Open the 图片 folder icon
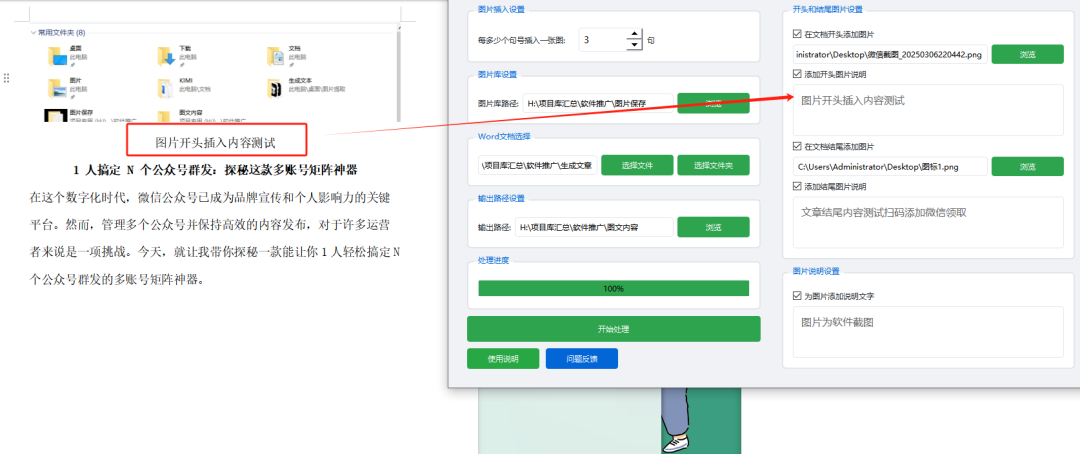This screenshot has height=454, width=1080. pyautogui.click(x=56, y=88)
